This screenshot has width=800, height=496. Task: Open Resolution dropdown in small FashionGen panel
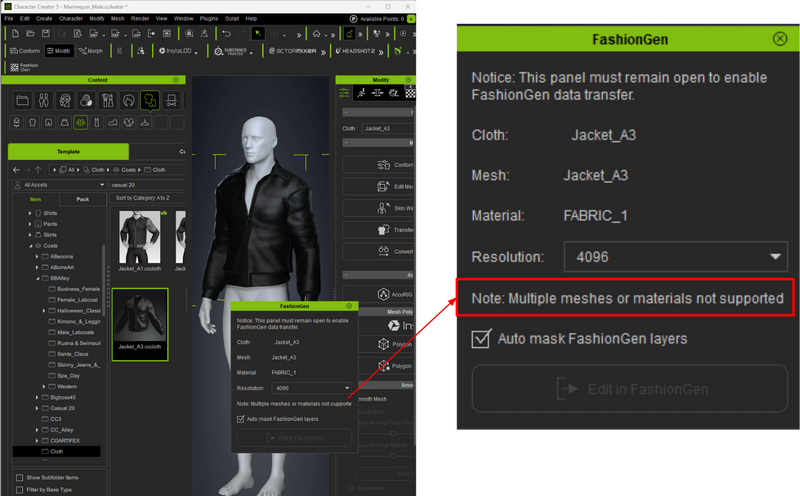coord(311,388)
